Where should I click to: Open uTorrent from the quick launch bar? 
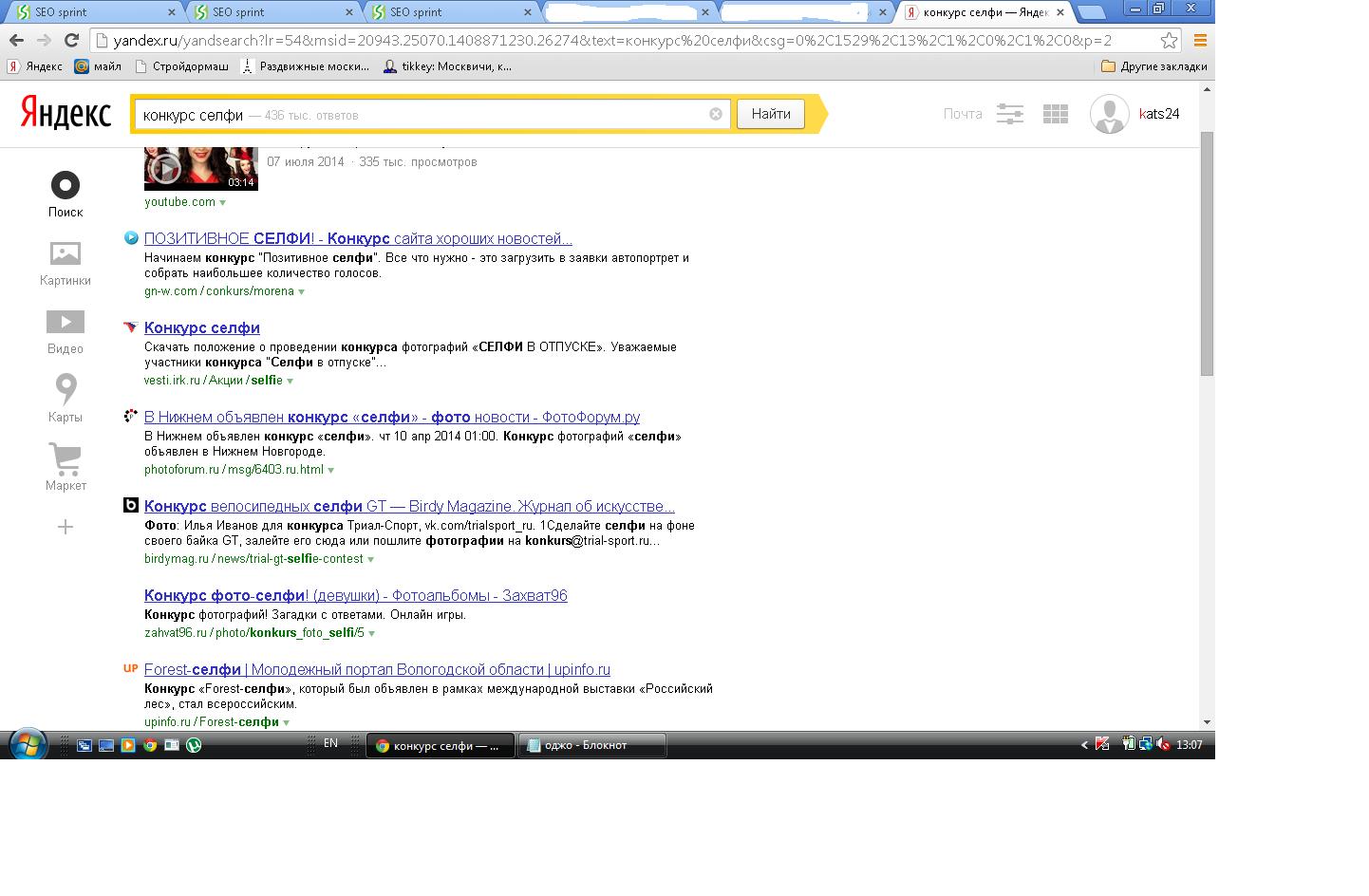pyautogui.click(x=194, y=745)
